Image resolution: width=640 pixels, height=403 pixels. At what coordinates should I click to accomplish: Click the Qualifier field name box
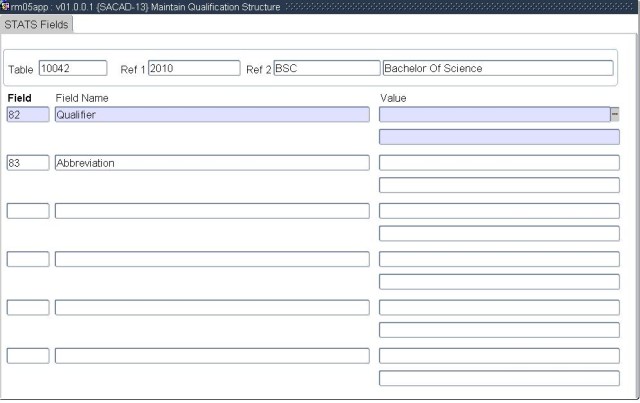(x=212, y=114)
